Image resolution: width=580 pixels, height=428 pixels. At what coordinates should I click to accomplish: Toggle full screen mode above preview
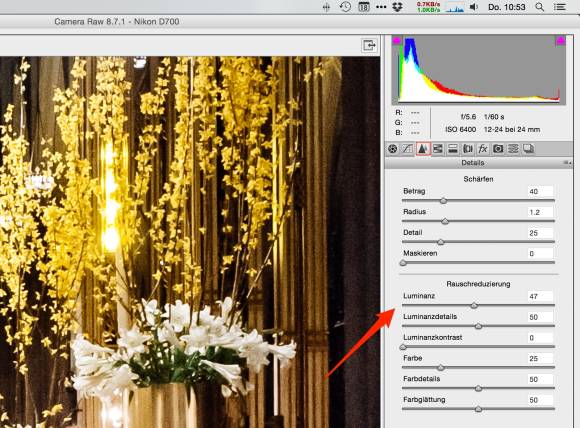click(x=369, y=45)
